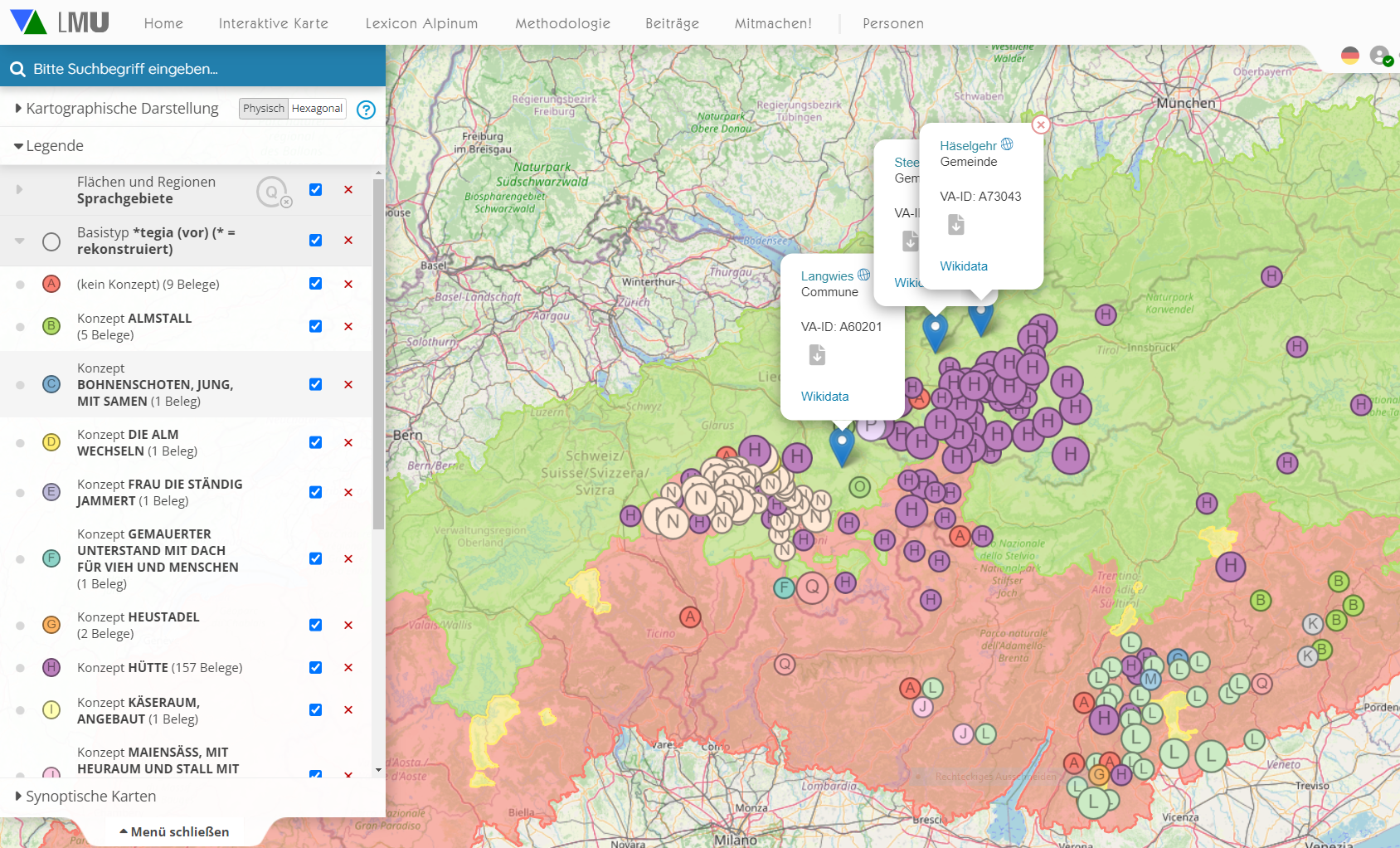Image resolution: width=1400 pixels, height=848 pixels.
Task: Open the Mitmachen! menu
Action: (x=773, y=23)
